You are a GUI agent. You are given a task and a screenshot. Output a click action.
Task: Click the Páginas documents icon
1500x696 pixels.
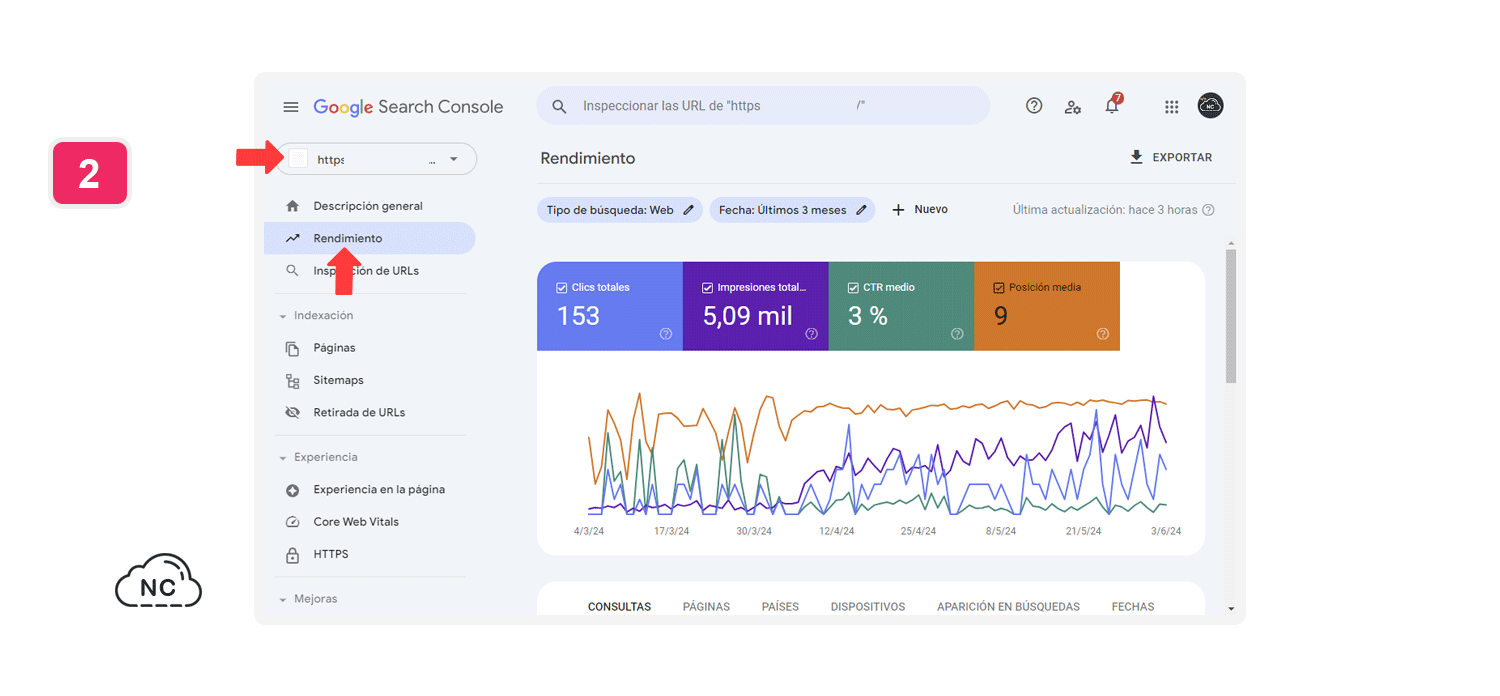click(x=292, y=348)
